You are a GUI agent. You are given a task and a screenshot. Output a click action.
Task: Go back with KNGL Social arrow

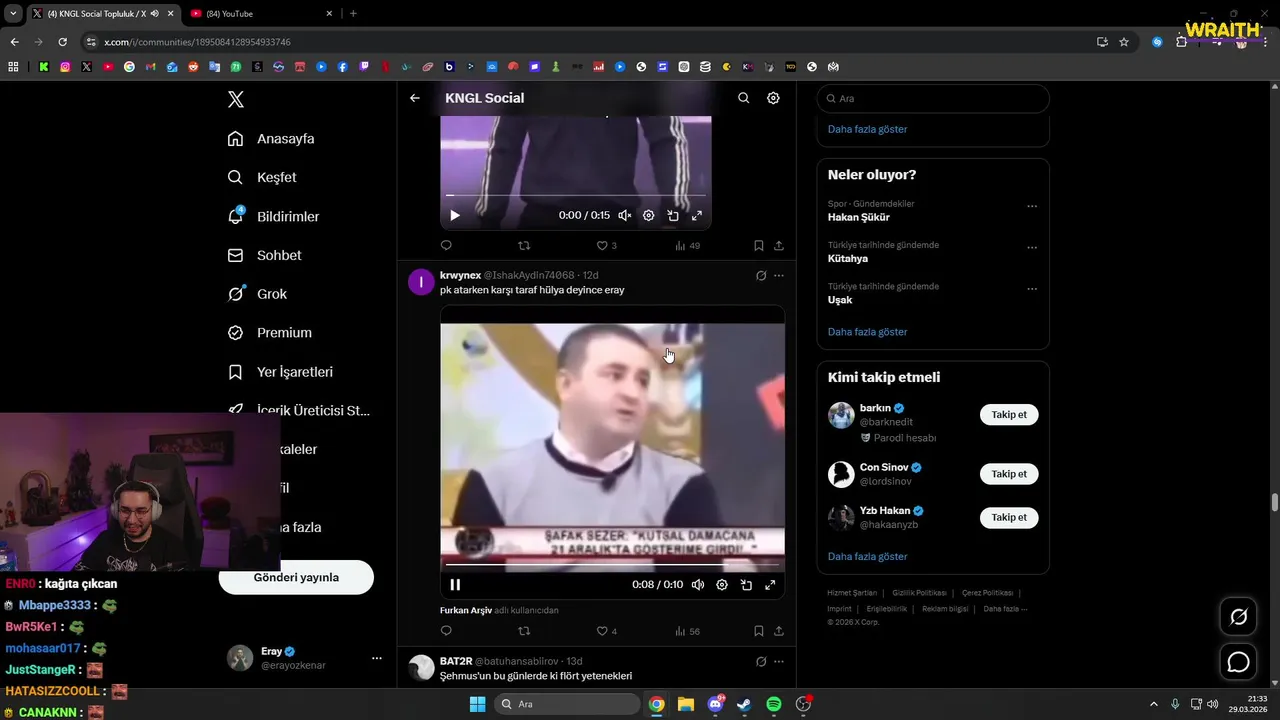click(415, 98)
